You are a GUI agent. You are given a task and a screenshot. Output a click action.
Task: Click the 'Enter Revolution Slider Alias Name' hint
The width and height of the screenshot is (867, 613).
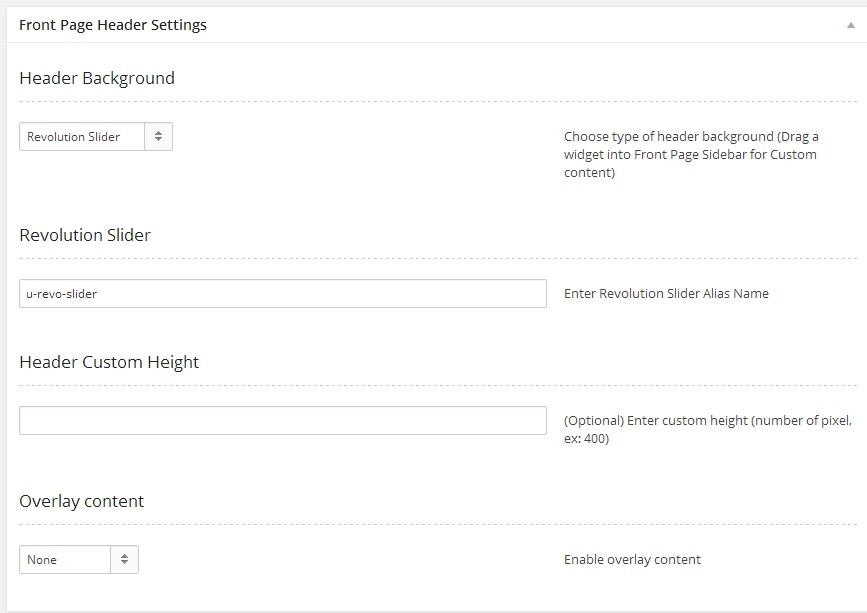(666, 294)
